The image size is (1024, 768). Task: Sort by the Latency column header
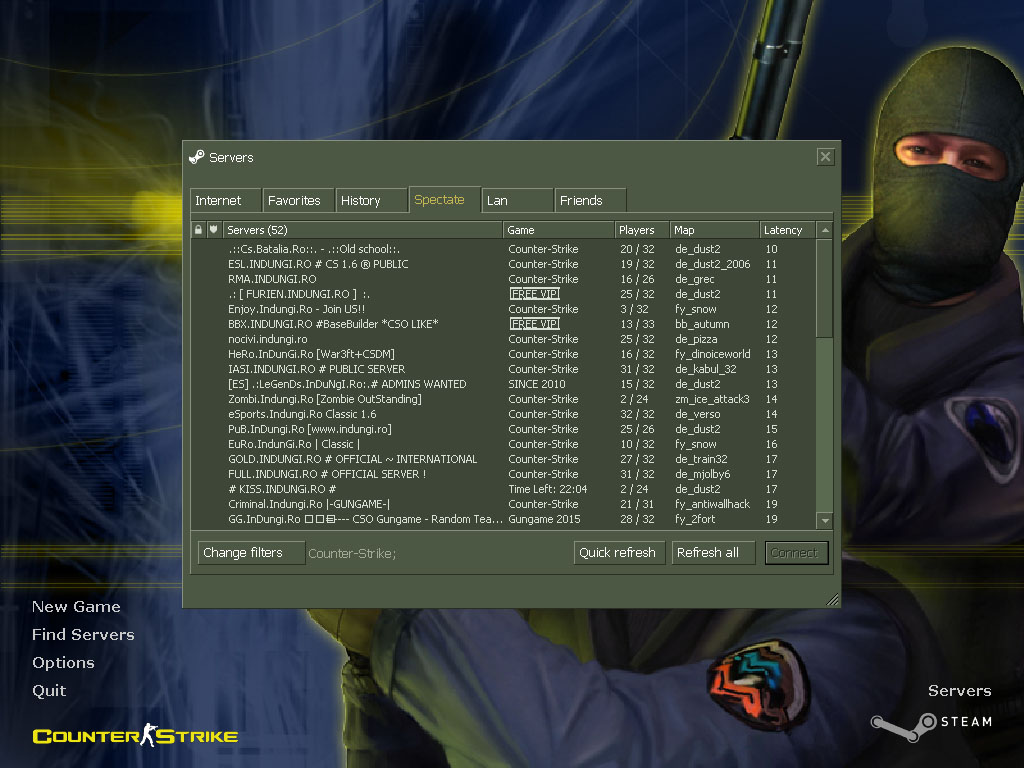coord(788,230)
